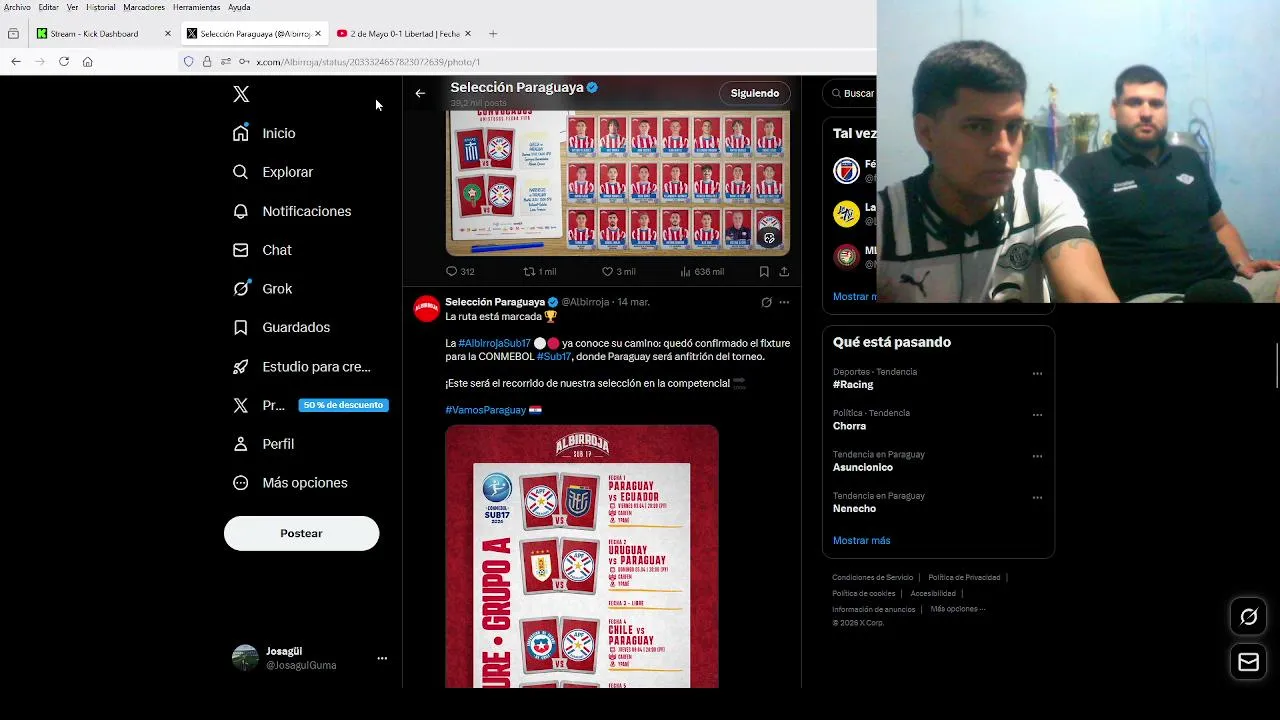Open Perfil in sidebar
1280x720 pixels.
pos(263,444)
